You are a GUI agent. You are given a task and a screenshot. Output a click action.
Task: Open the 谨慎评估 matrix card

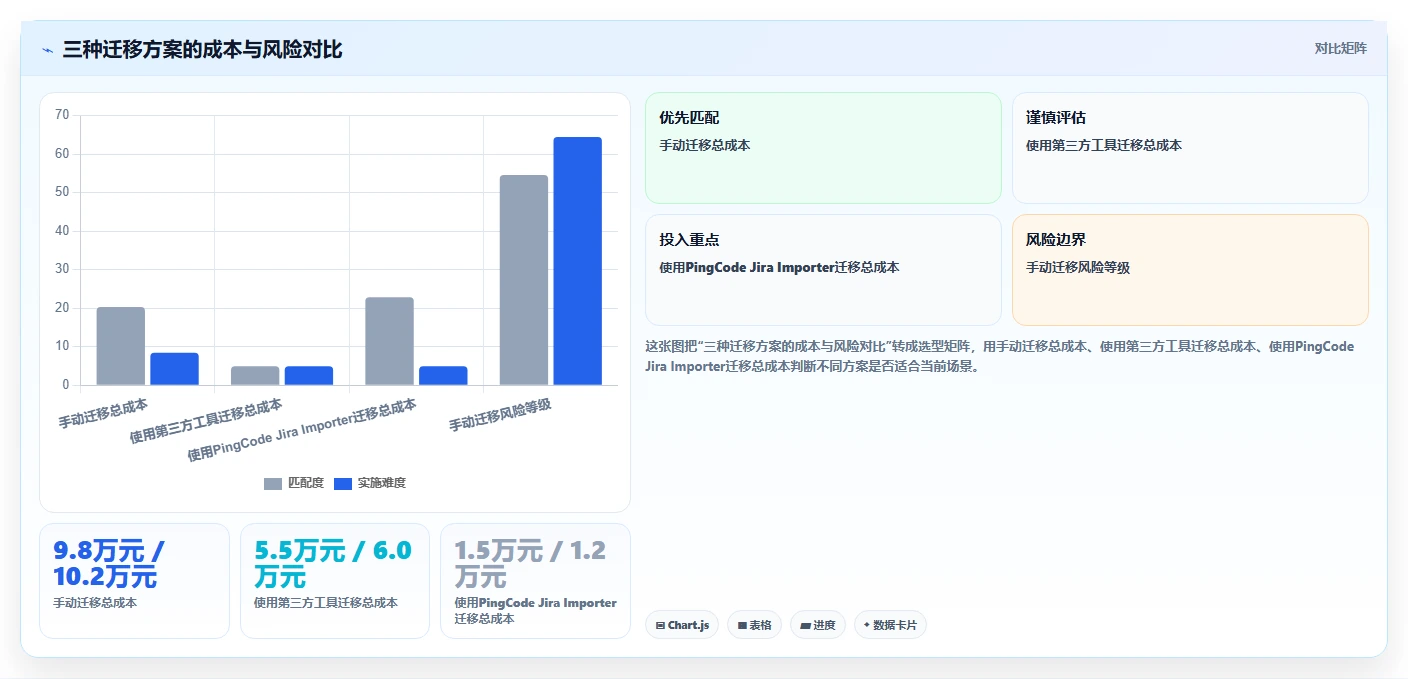1190,148
